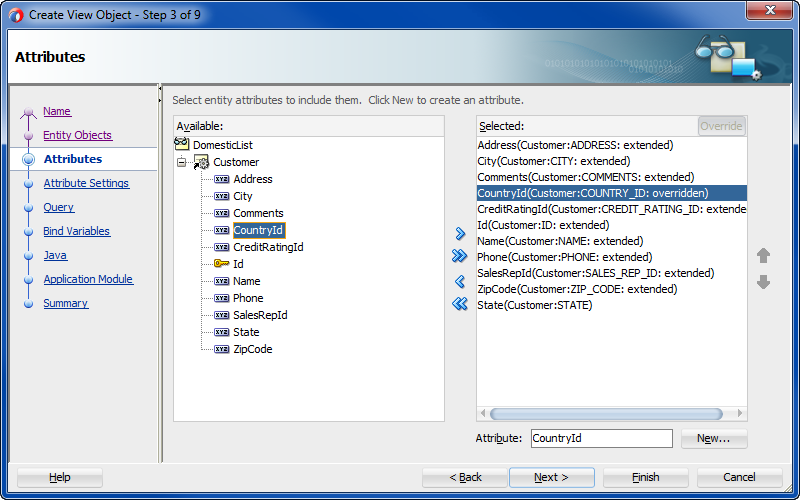Click the Back button
This screenshot has height=500, width=800.
click(x=465, y=478)
